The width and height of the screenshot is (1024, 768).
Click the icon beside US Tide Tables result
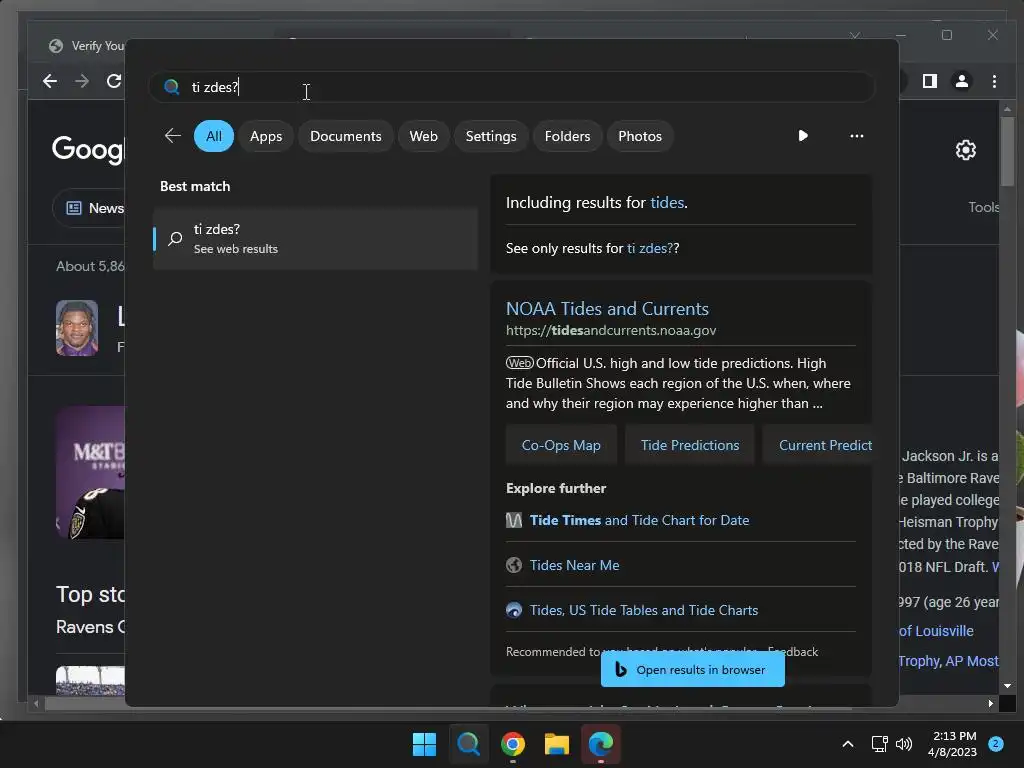click(x=514, y=610)
